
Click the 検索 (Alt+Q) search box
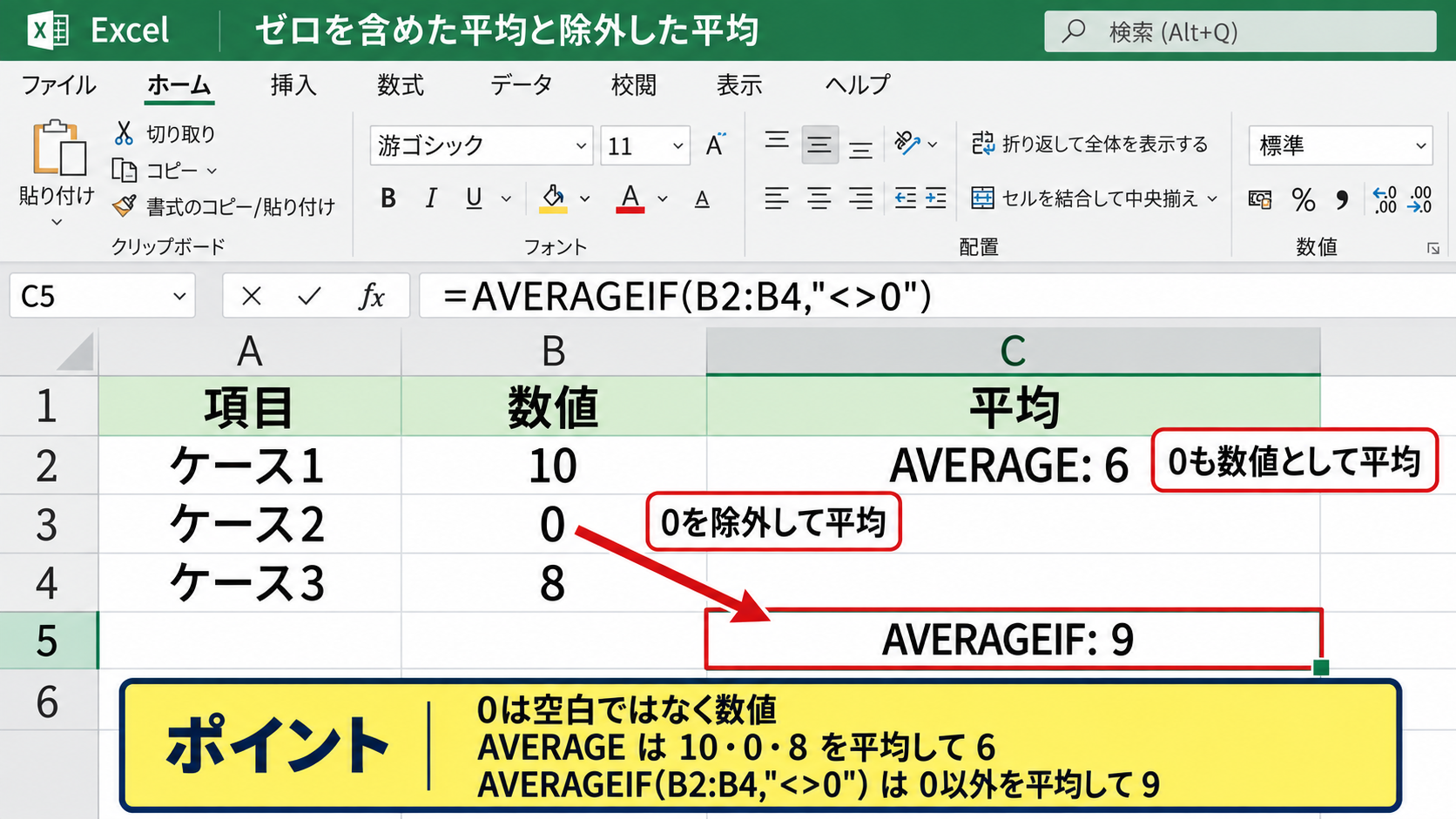click(1240, 31)
